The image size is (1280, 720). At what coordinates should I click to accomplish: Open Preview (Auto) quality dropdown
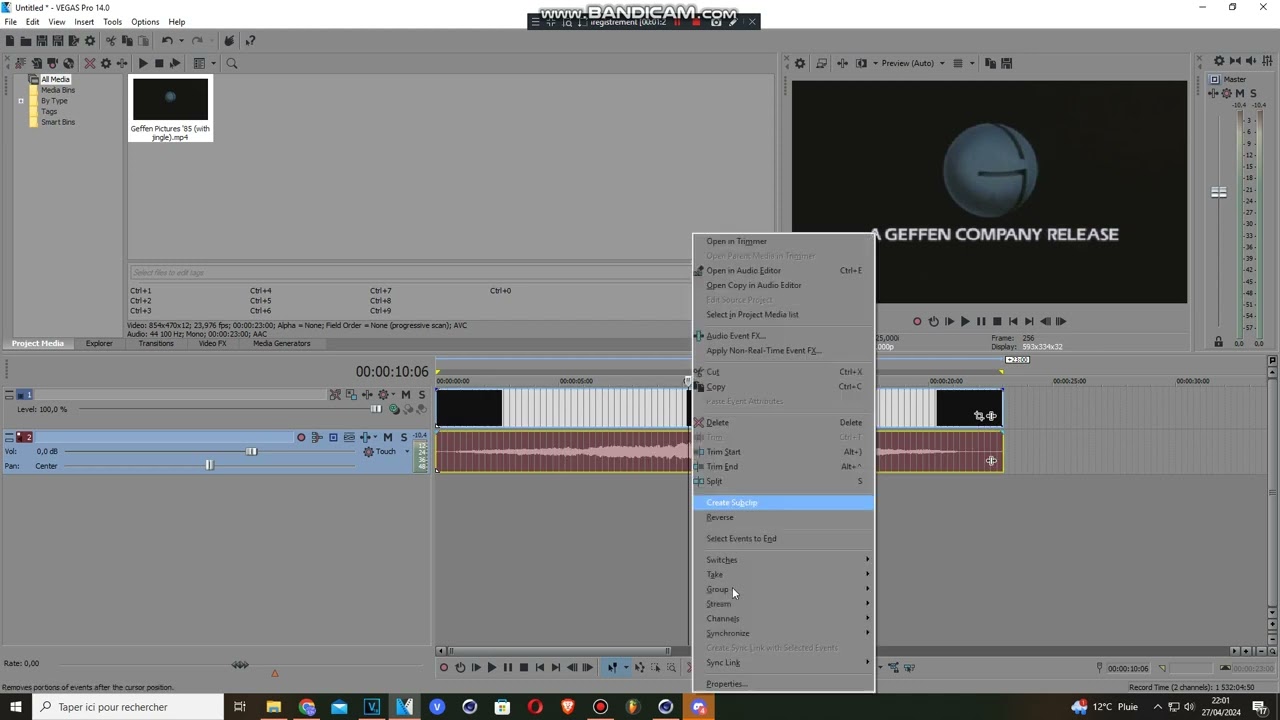914,63
